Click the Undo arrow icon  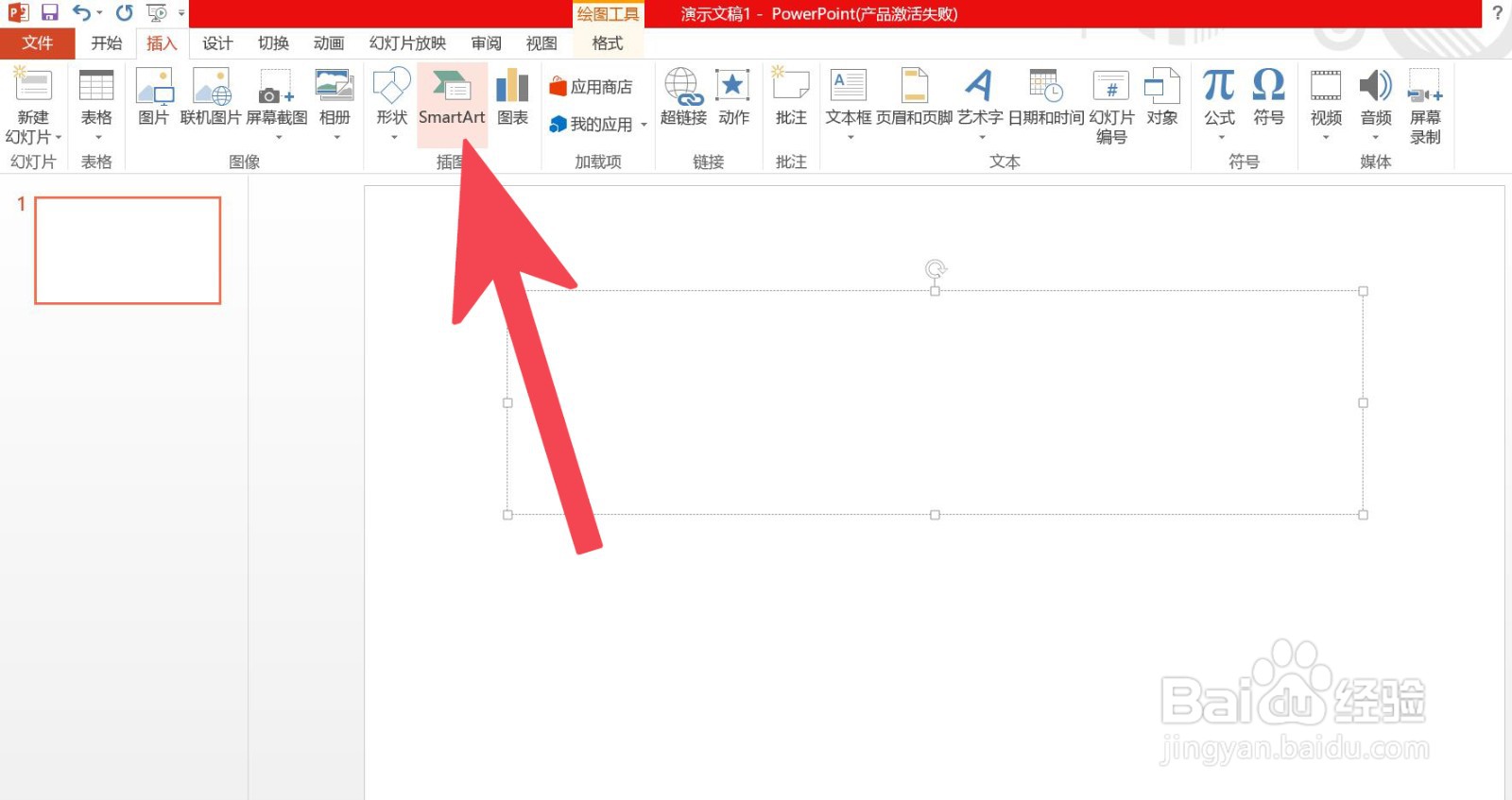(81, 13)
